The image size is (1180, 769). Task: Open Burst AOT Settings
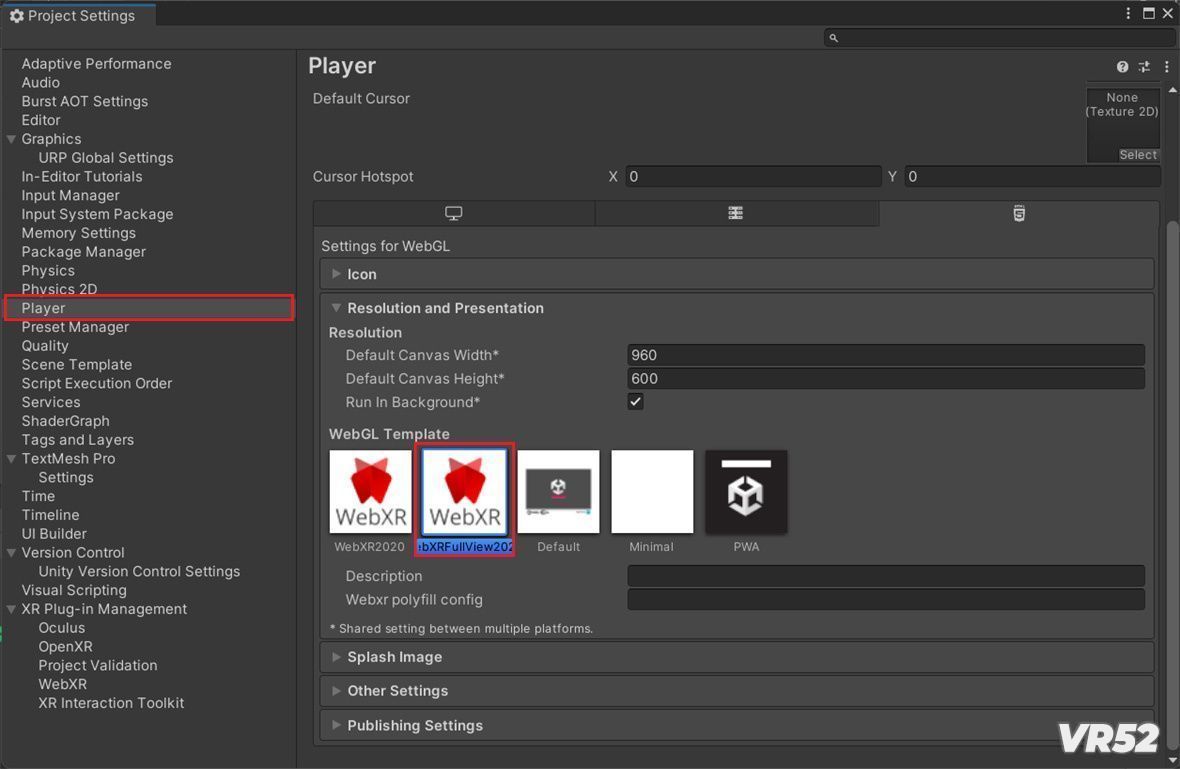tap(84, 102)
